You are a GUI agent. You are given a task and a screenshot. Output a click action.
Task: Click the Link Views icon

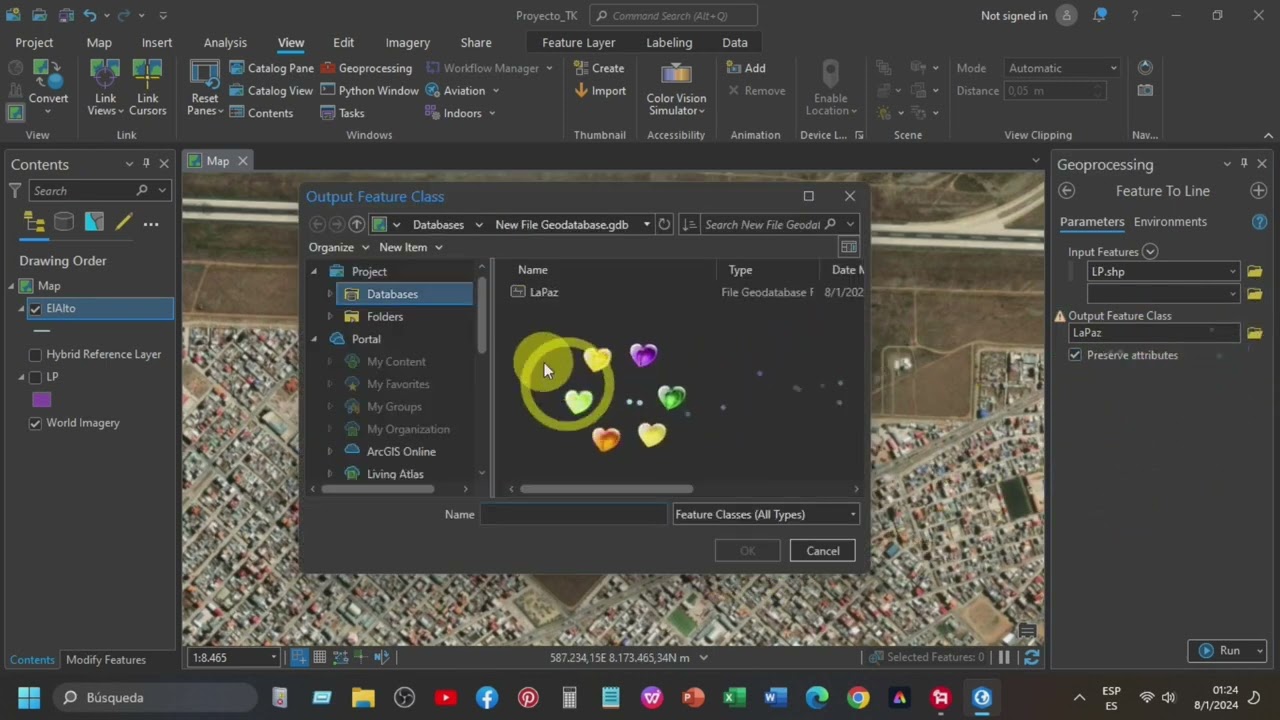point(105,86)
